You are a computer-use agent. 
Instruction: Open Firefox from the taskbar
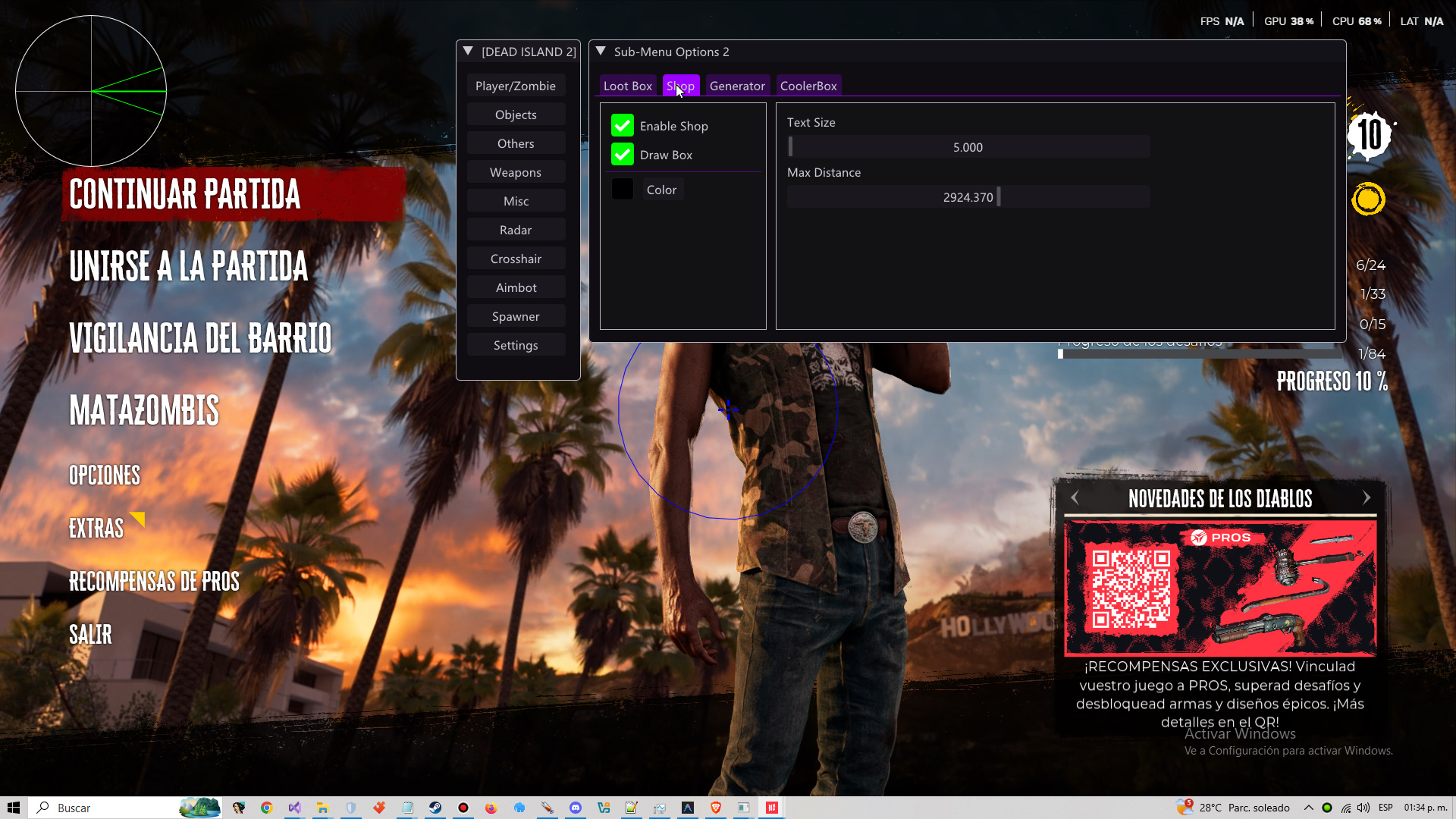point(491,808)
